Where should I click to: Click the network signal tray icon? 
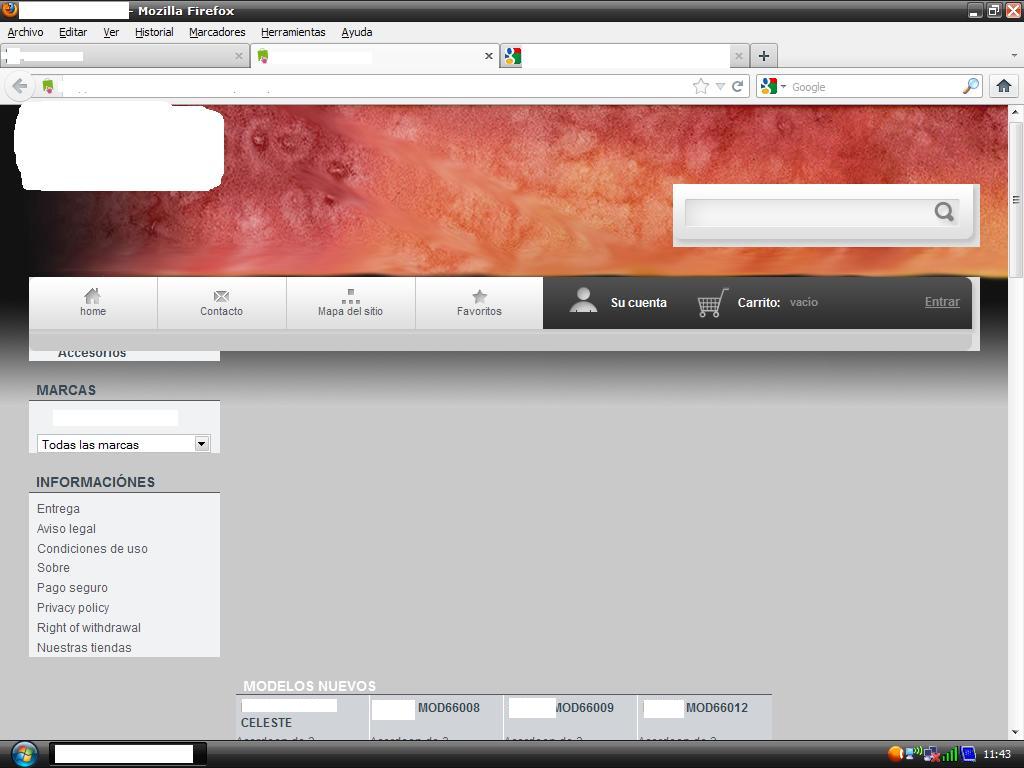pyautogui.click(x=949, y=754)
